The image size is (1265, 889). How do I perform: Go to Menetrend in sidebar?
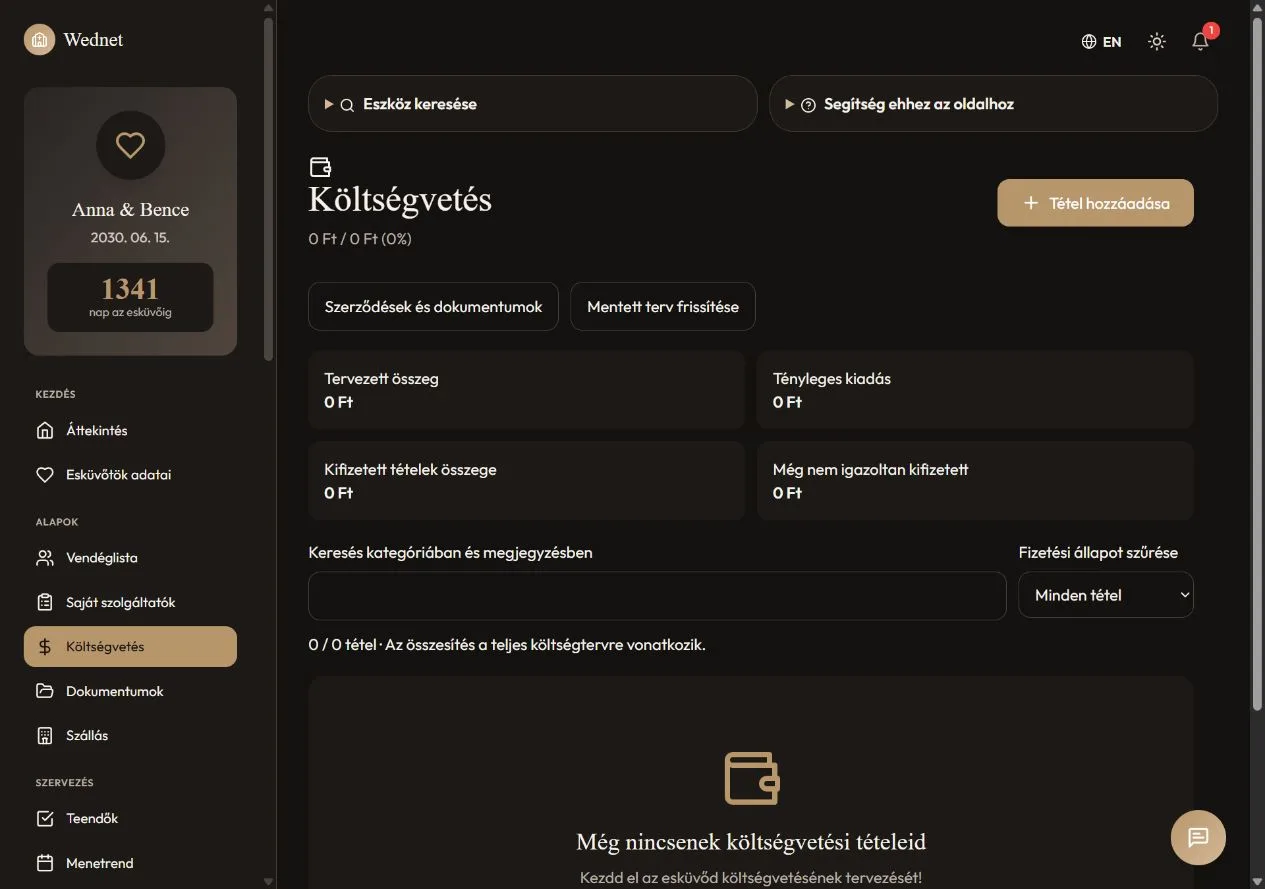[x=130, y=863]
